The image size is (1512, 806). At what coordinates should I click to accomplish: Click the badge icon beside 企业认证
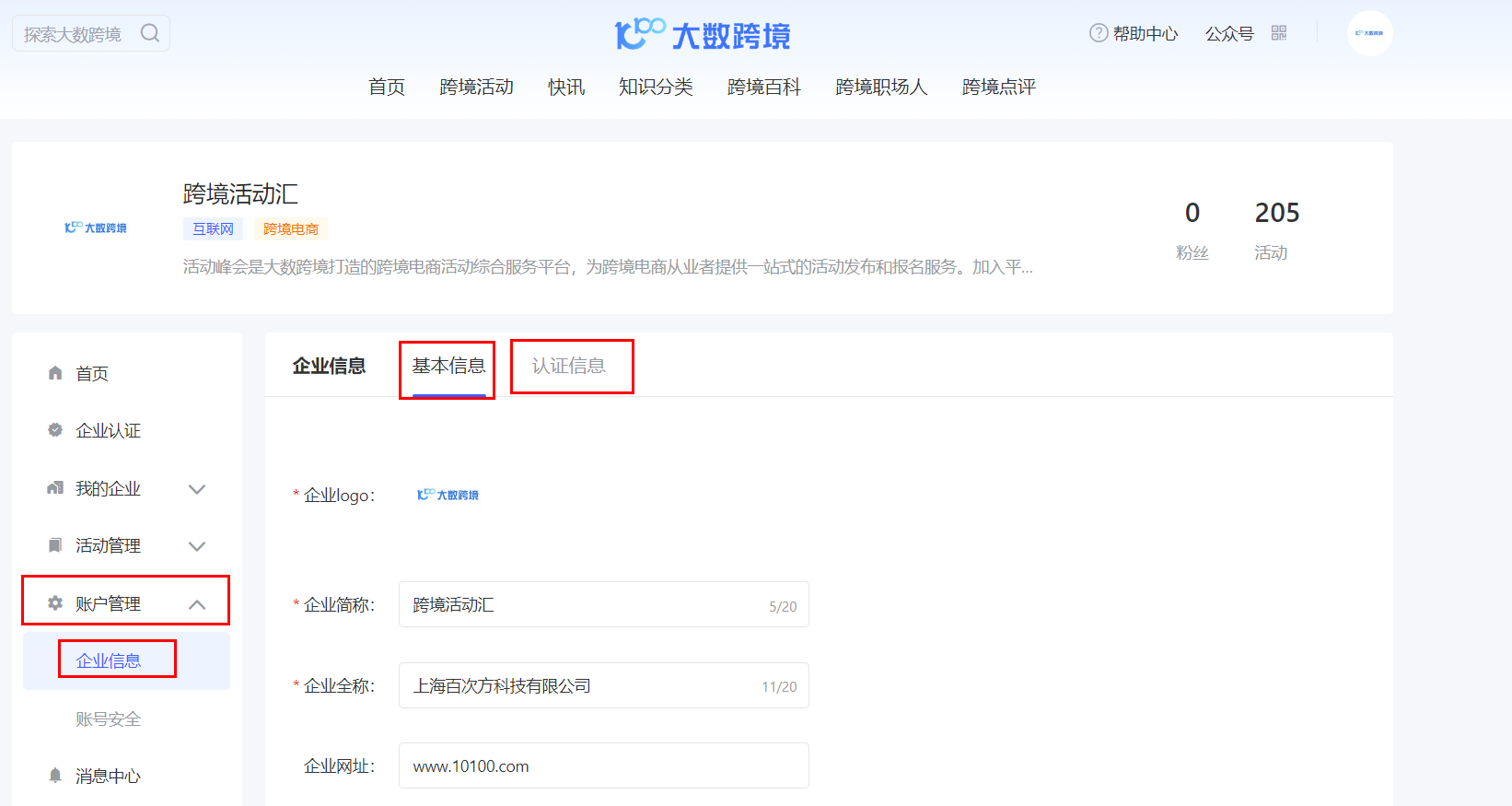pyautogui.click(x=55, y=430)
